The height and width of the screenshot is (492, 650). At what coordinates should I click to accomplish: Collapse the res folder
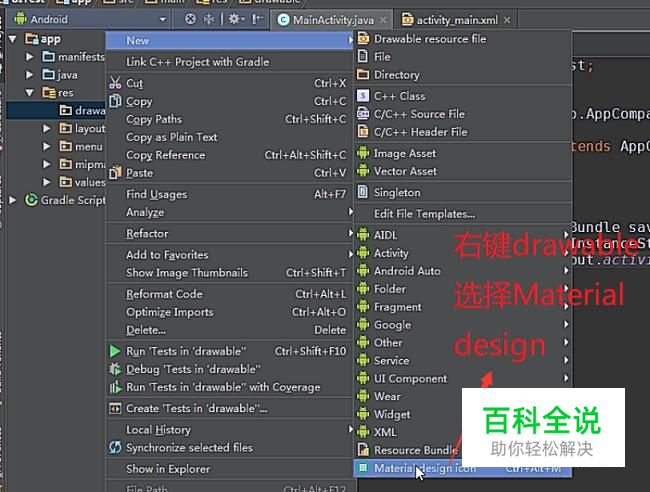(x=29, y=92)
